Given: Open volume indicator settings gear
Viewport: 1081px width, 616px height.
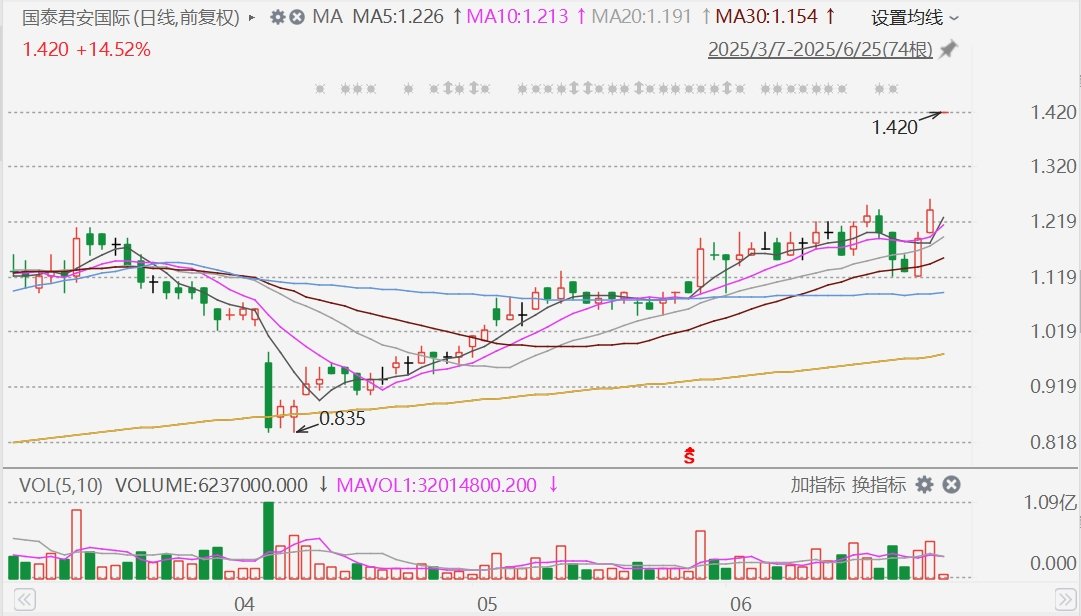Looking at the screenshot, I should coord(925,485).
